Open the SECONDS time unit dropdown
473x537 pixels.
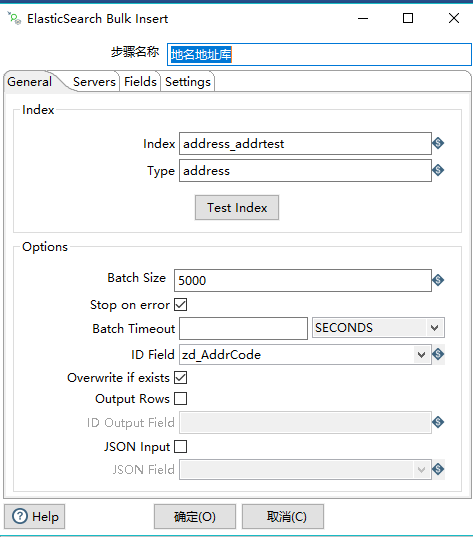(378, 328)
